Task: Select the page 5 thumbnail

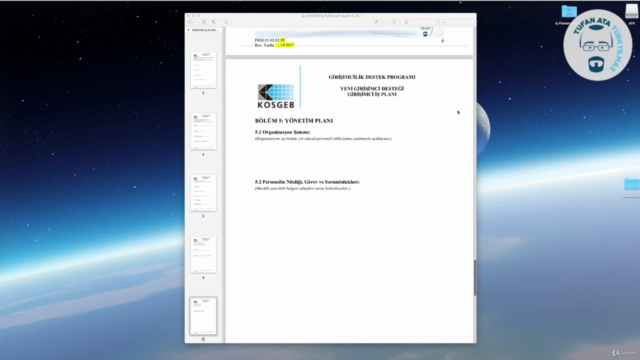Action: pyautogui.click(x=203, y=193)
